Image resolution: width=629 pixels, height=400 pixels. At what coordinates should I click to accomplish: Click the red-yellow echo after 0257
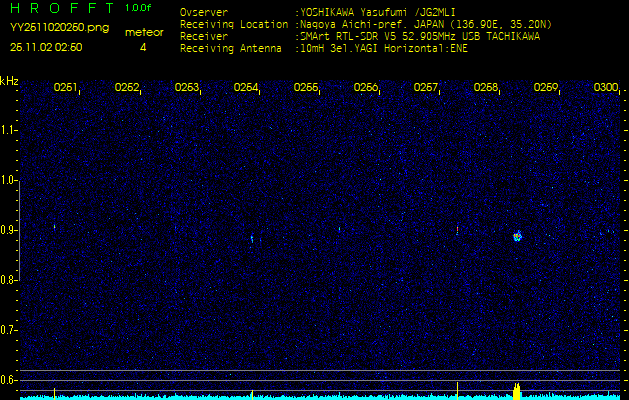point(457,230)
